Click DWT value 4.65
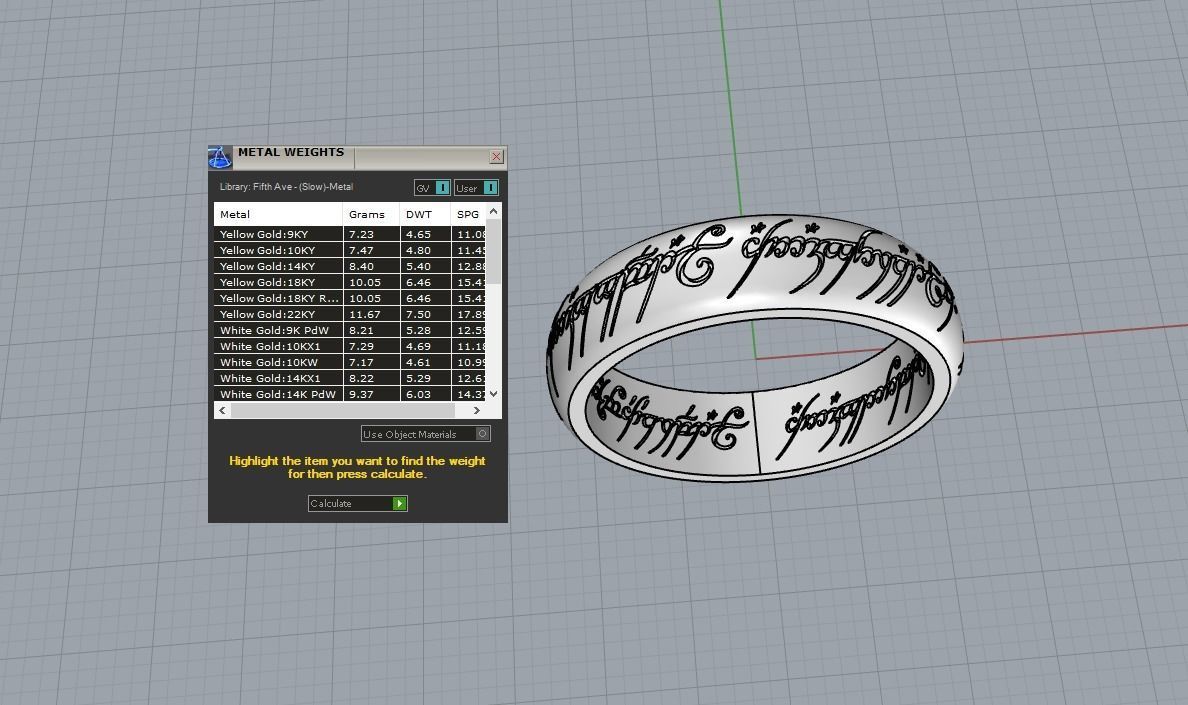 (x=418, y=235)
